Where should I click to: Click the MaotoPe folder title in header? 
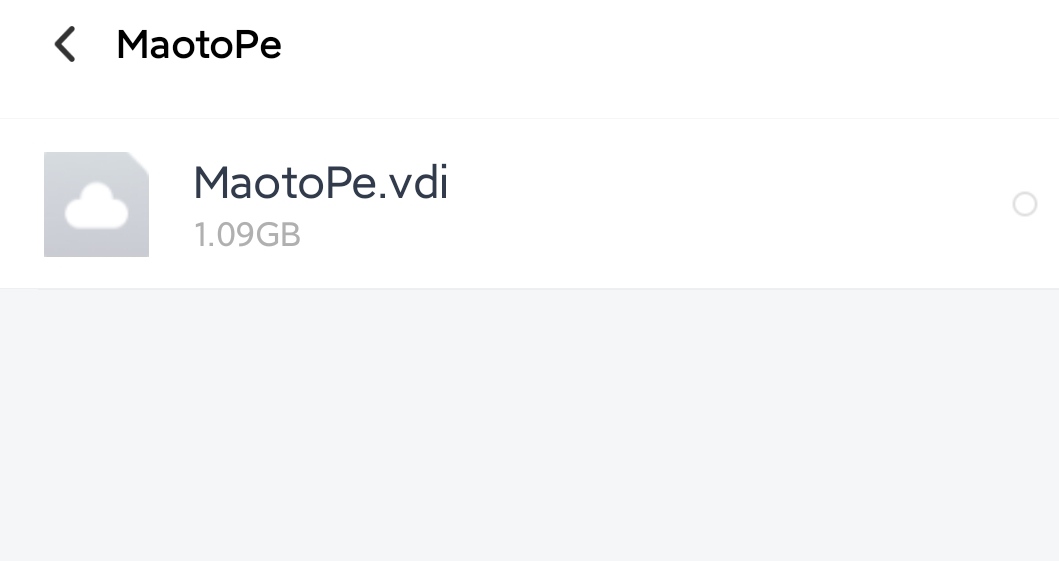[199, 45]
